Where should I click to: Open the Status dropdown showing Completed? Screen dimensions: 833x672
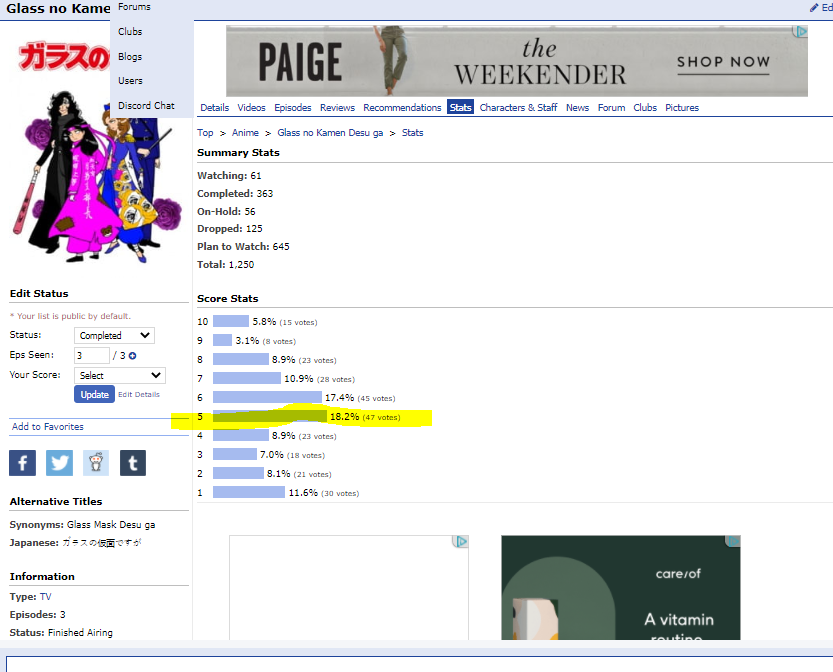tap(114, 335)
